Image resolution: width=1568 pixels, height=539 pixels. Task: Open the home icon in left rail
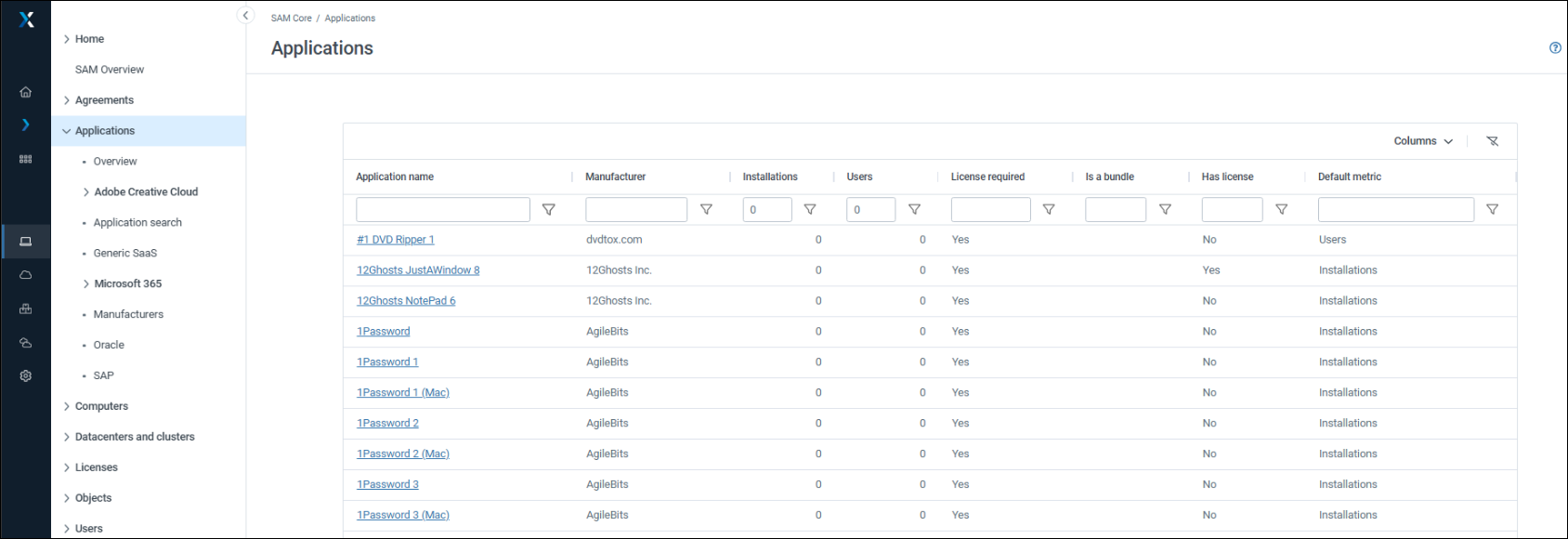pos(26,92)
